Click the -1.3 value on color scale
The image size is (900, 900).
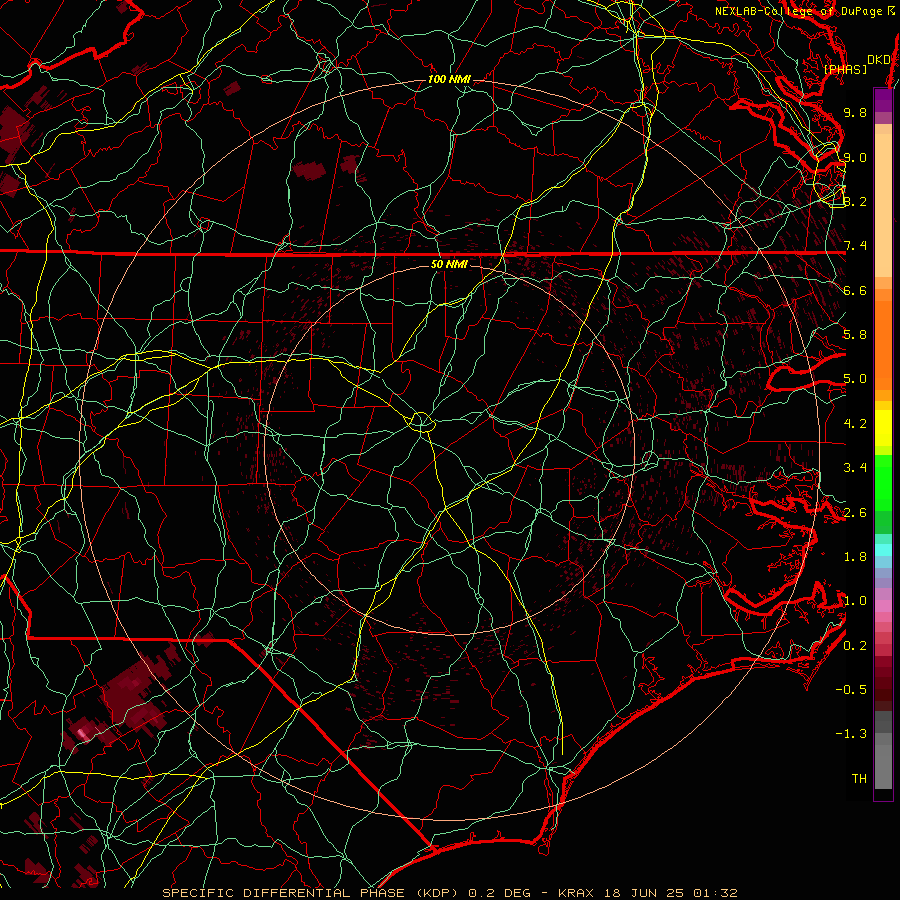tap(851, 734)
